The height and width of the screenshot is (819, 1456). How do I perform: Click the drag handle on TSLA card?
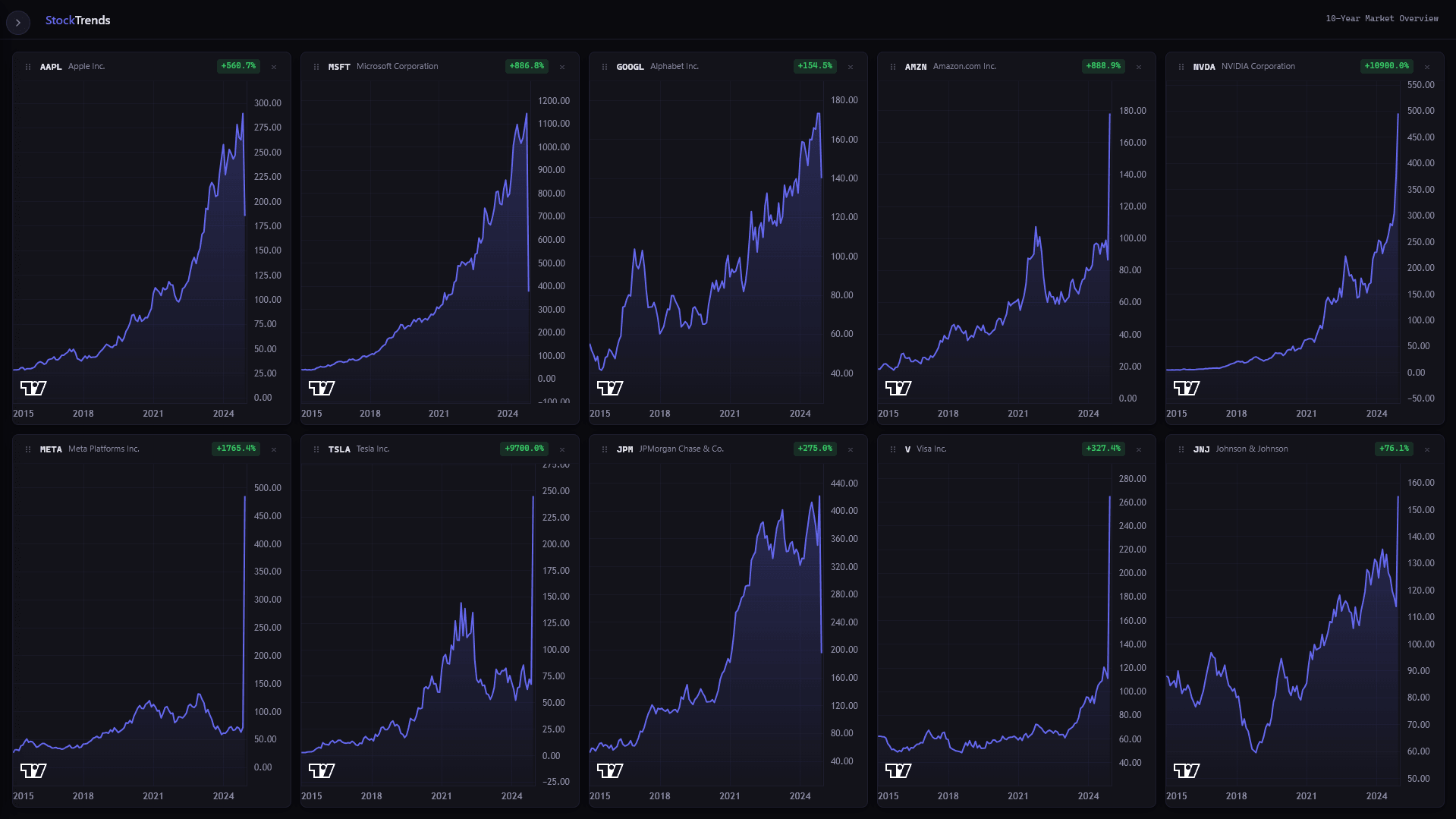point(316,449)
